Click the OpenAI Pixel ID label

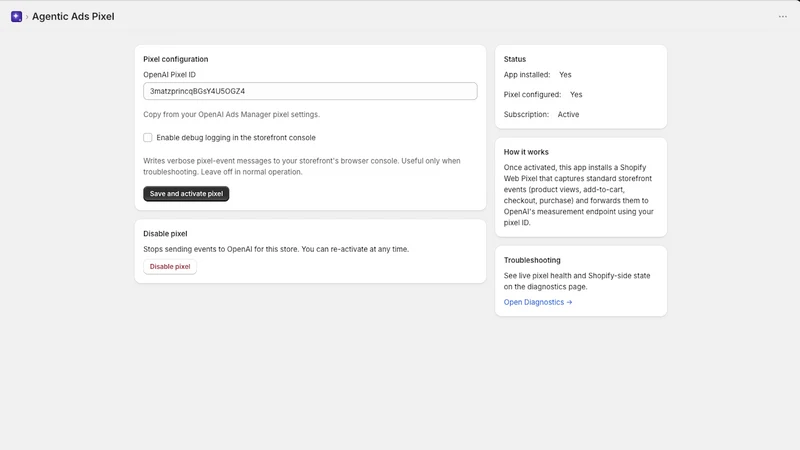click(x=169, y=74)
